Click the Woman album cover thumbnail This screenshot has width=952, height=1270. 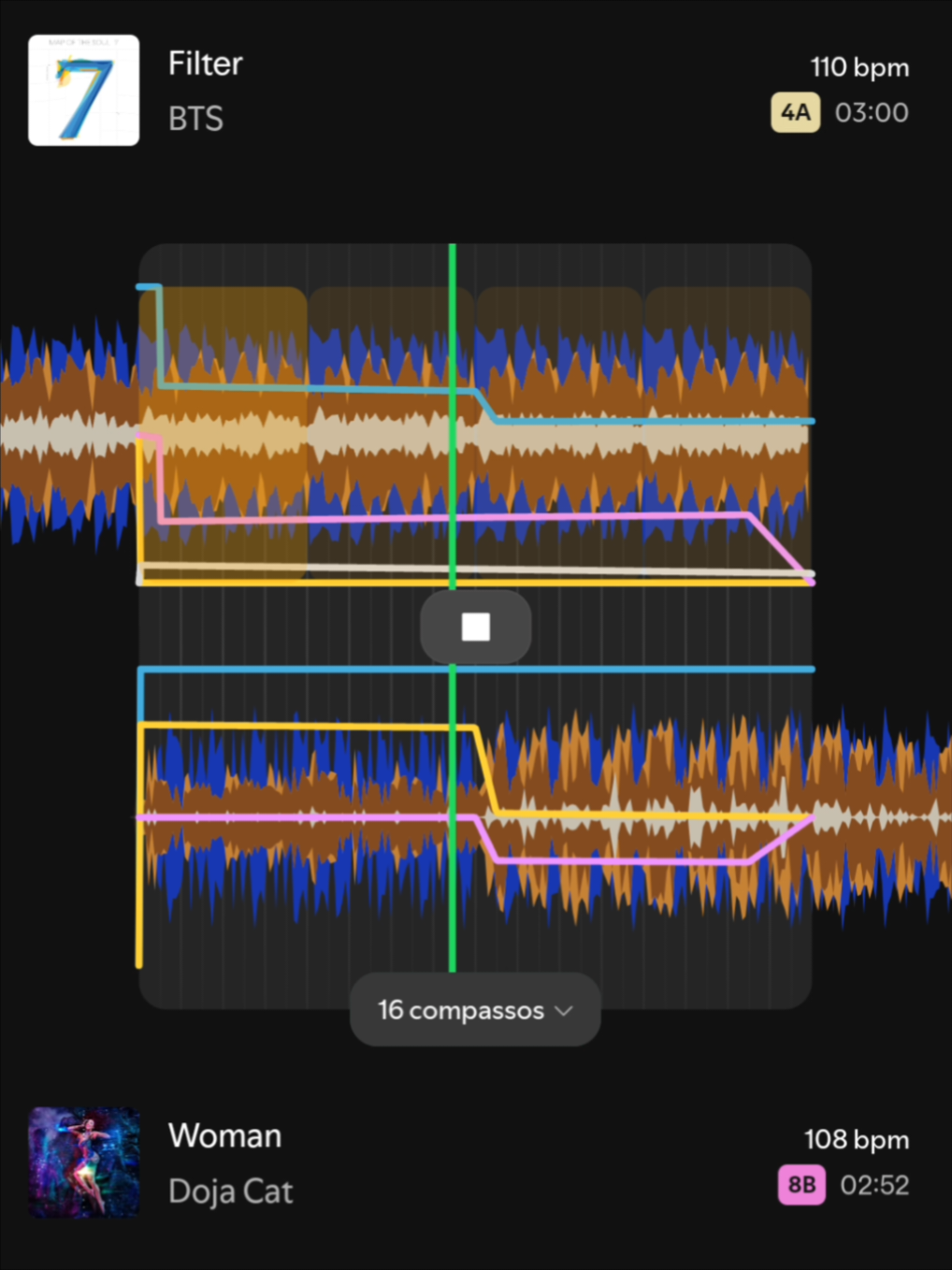pyautogui.click(x=84, y=1162)
